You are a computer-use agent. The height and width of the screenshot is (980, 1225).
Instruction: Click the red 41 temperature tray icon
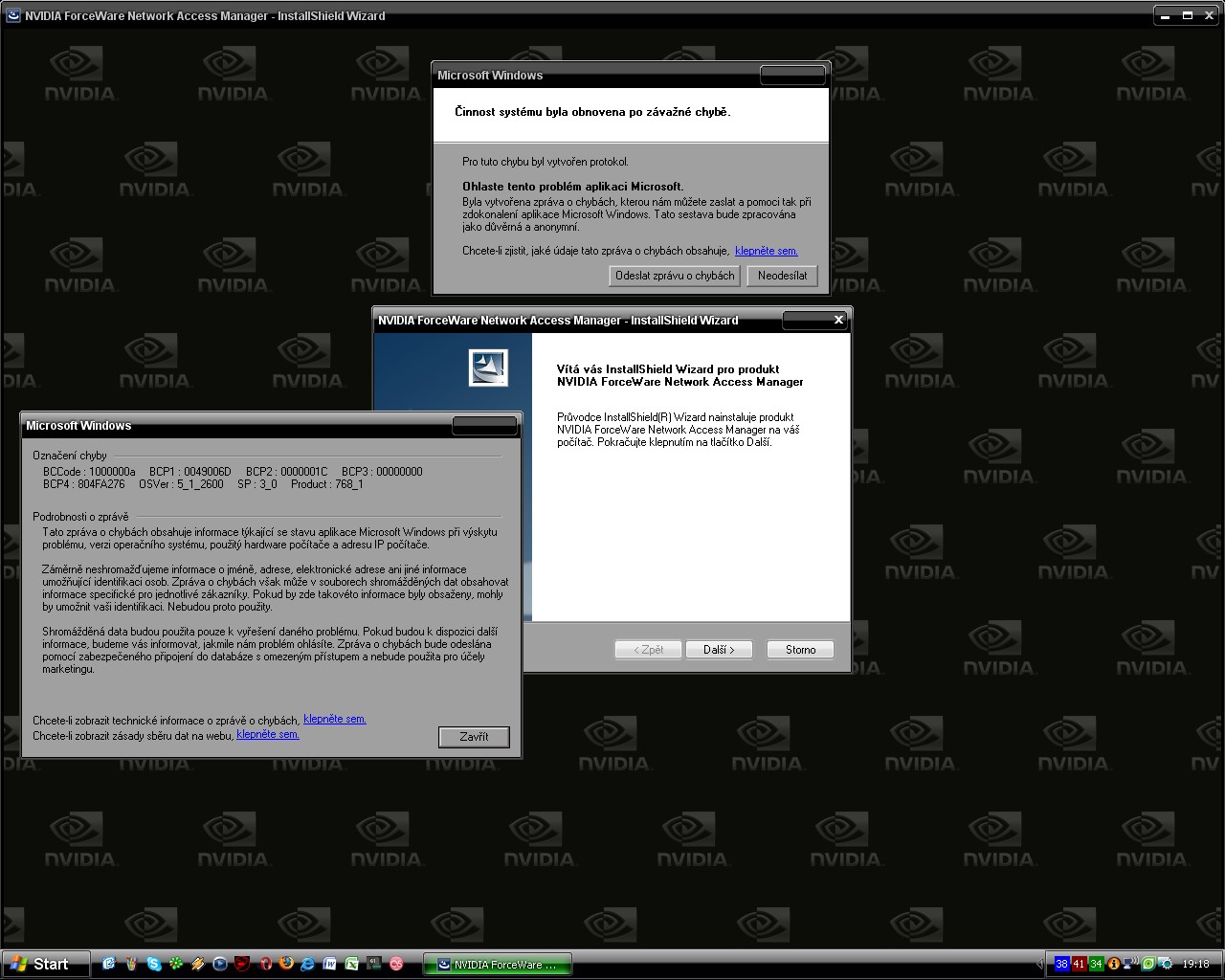pyautogui.click(x=1079, y=964)
